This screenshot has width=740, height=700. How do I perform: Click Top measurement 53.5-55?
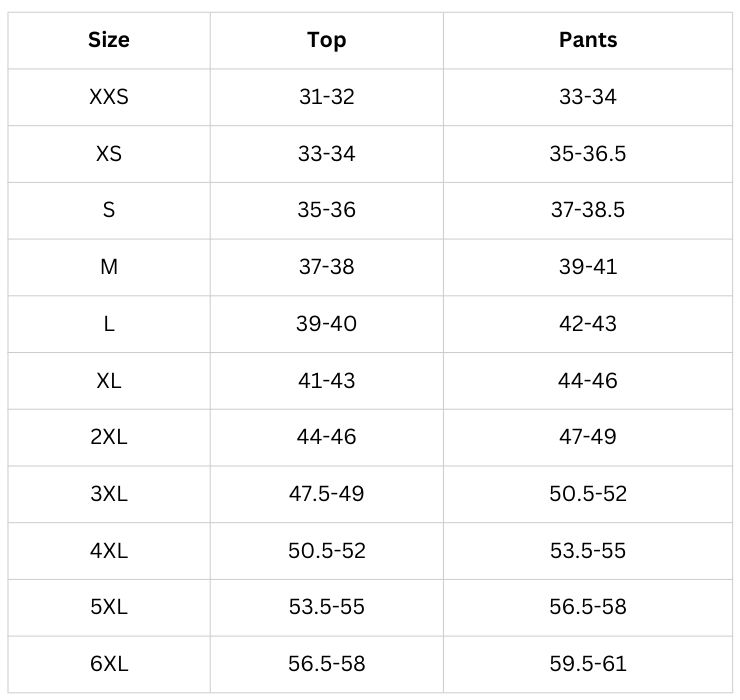pos(326,607)
